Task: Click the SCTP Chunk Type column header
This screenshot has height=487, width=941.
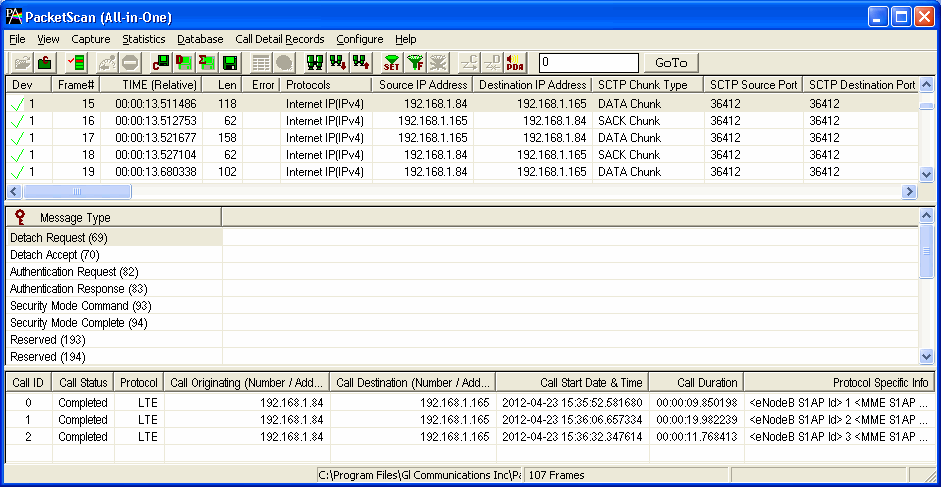Action: tap(648, 85)
